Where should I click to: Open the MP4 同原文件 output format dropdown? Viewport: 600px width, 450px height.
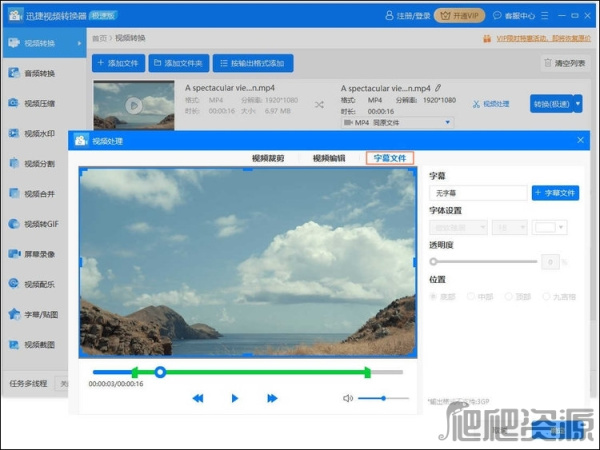(397, 122)
